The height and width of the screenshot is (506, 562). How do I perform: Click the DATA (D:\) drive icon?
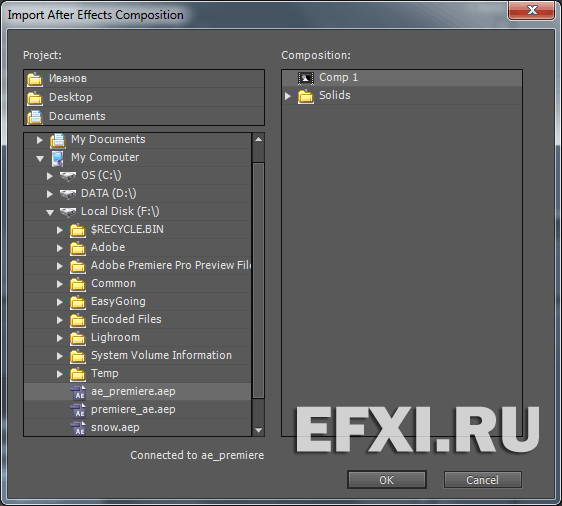pos(68,194)
